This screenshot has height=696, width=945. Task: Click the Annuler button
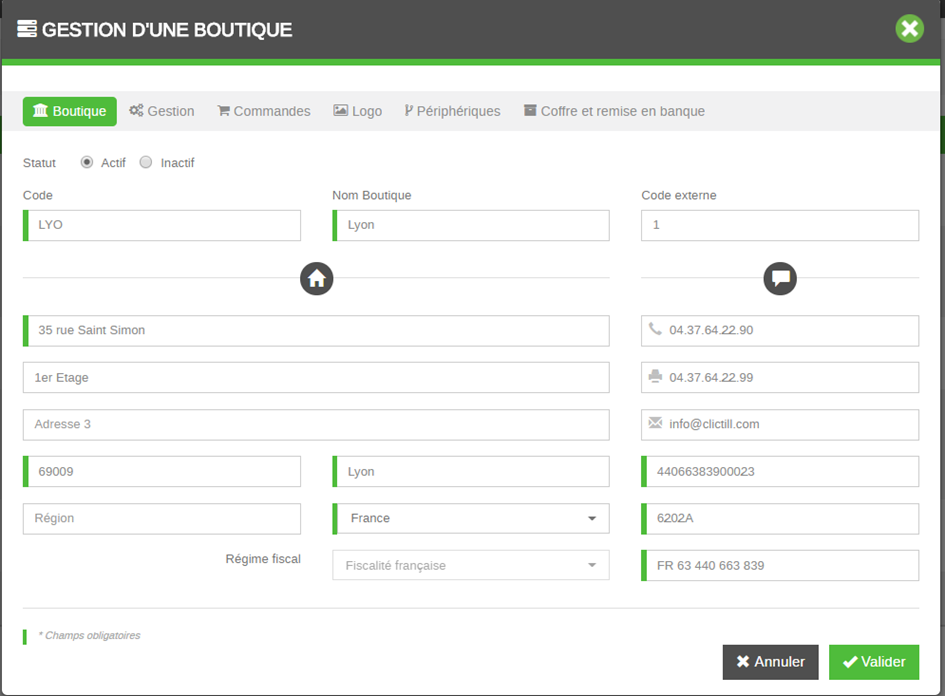(x=770, y=662)
